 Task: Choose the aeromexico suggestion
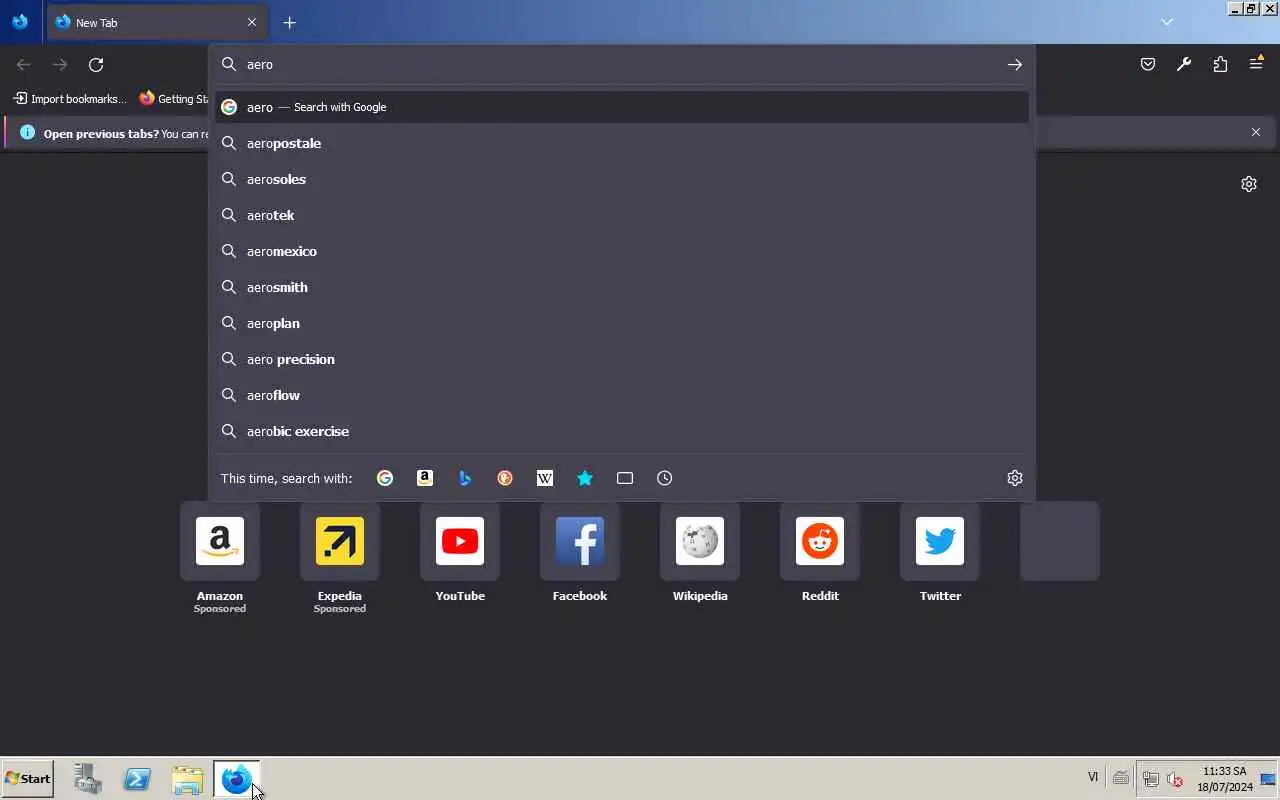[622, 251]
